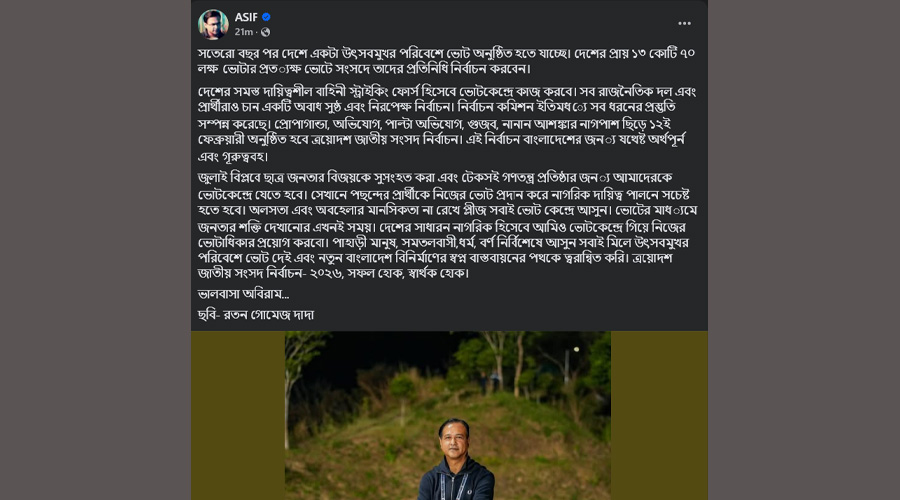Viewport: 900px width, 500px height.
Task: Click the blue verified badge beside ASIF
Action: click(266, 17)
